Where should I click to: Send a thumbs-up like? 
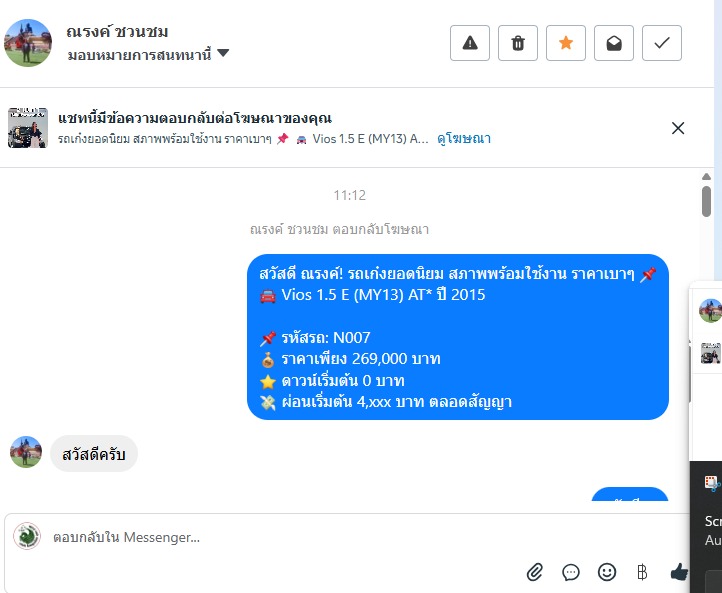[x=679, y=572]
